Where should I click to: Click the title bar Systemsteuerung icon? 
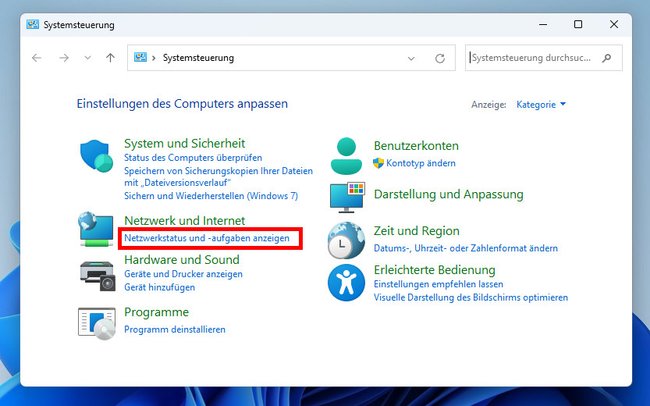[x=32, y=24]
